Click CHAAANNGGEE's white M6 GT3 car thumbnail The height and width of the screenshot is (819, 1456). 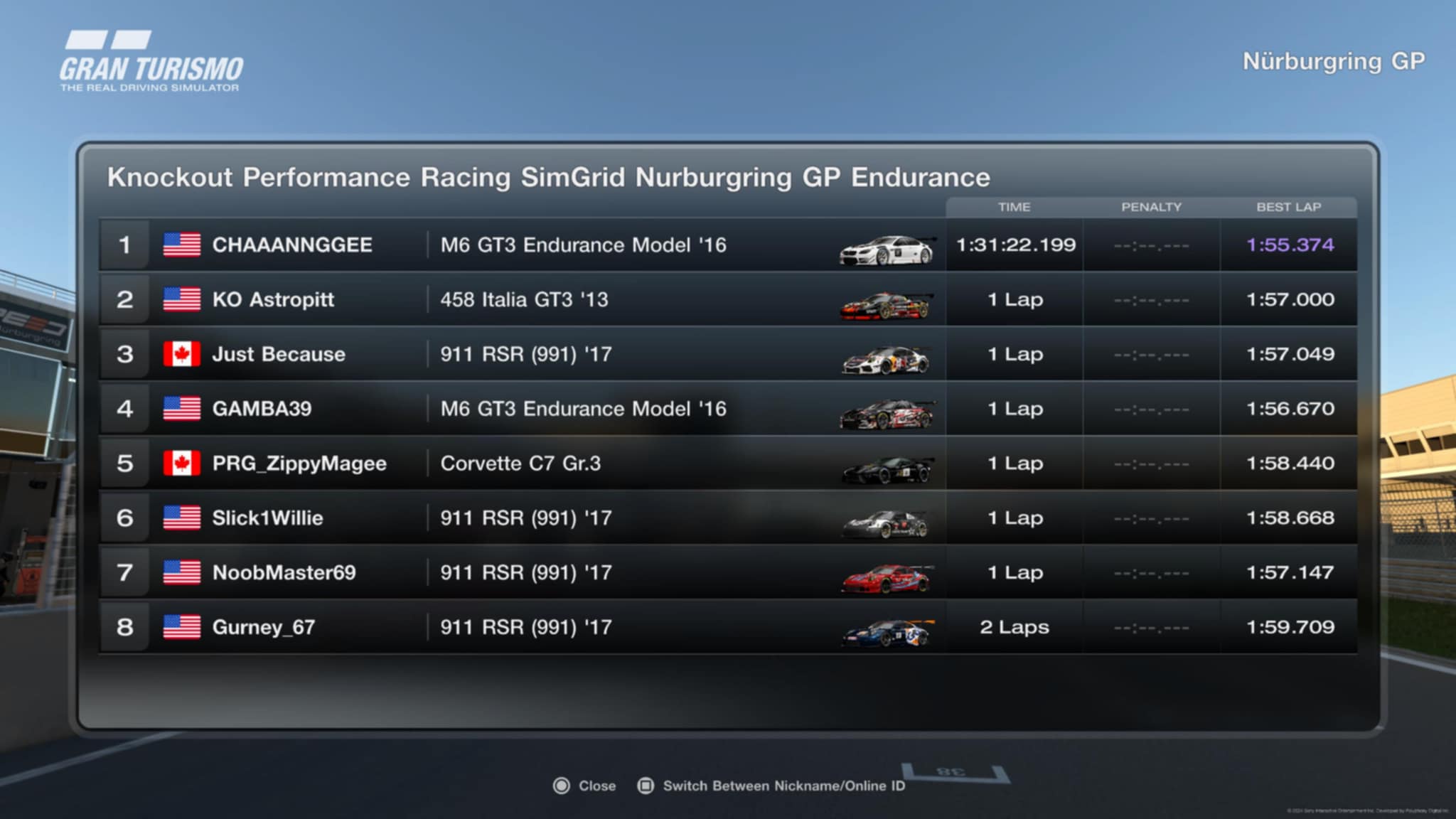point(887,250)
